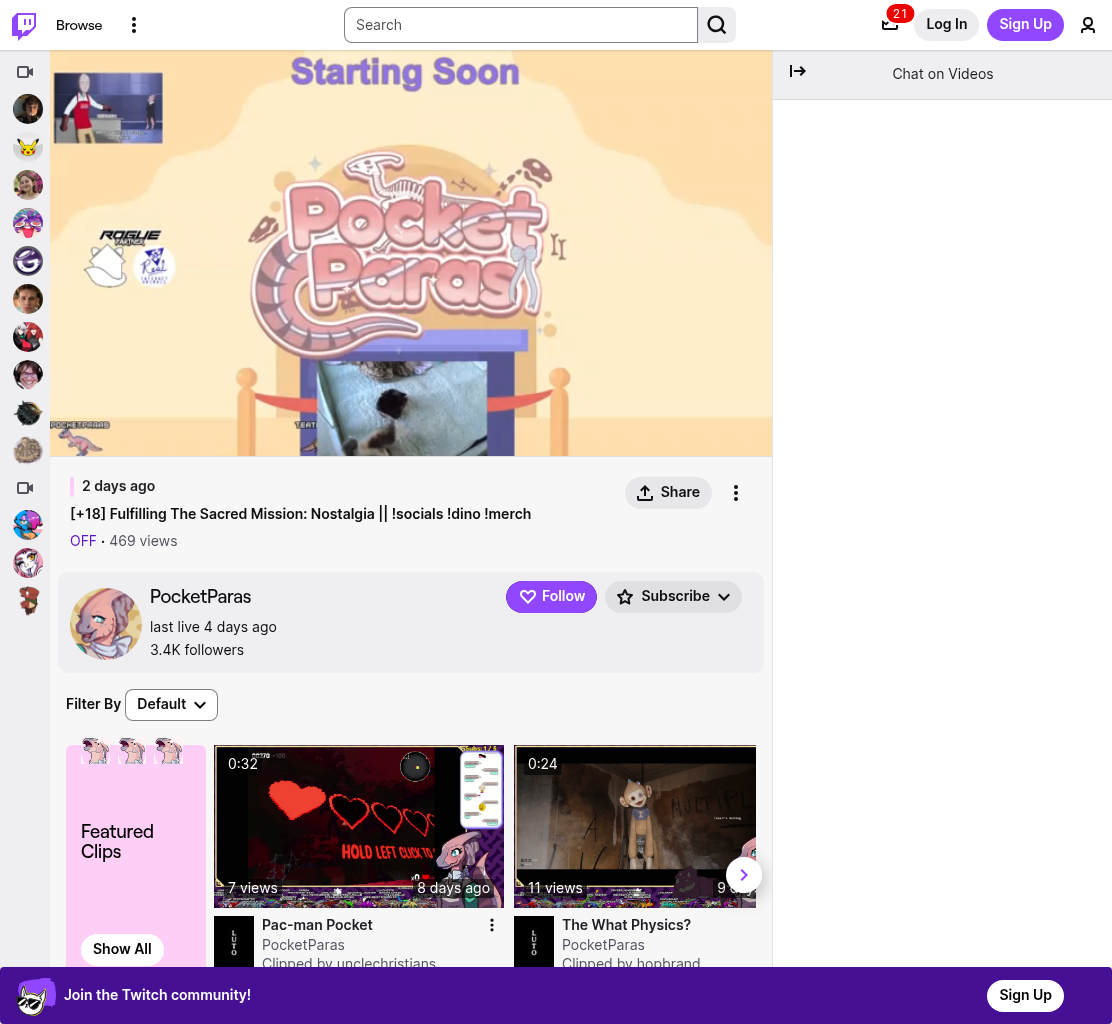Open the three-dot menu beside Browse
Screen dimensions: 1112x1024
click(x=133, y=25)
